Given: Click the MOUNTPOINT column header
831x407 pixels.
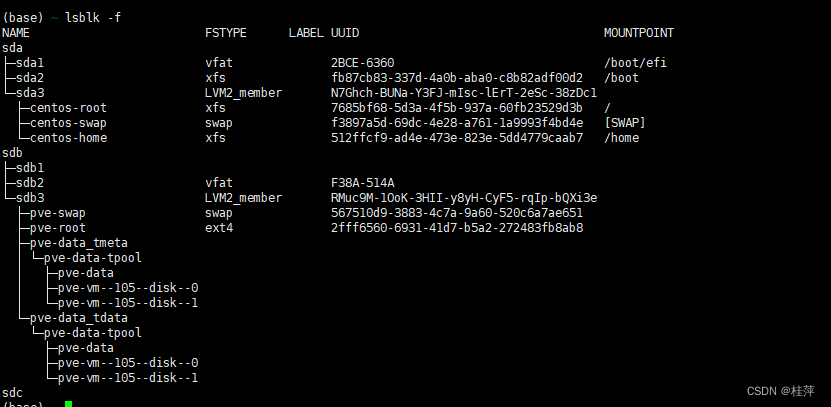Looking at the screenshot, I should pos(639,33).
